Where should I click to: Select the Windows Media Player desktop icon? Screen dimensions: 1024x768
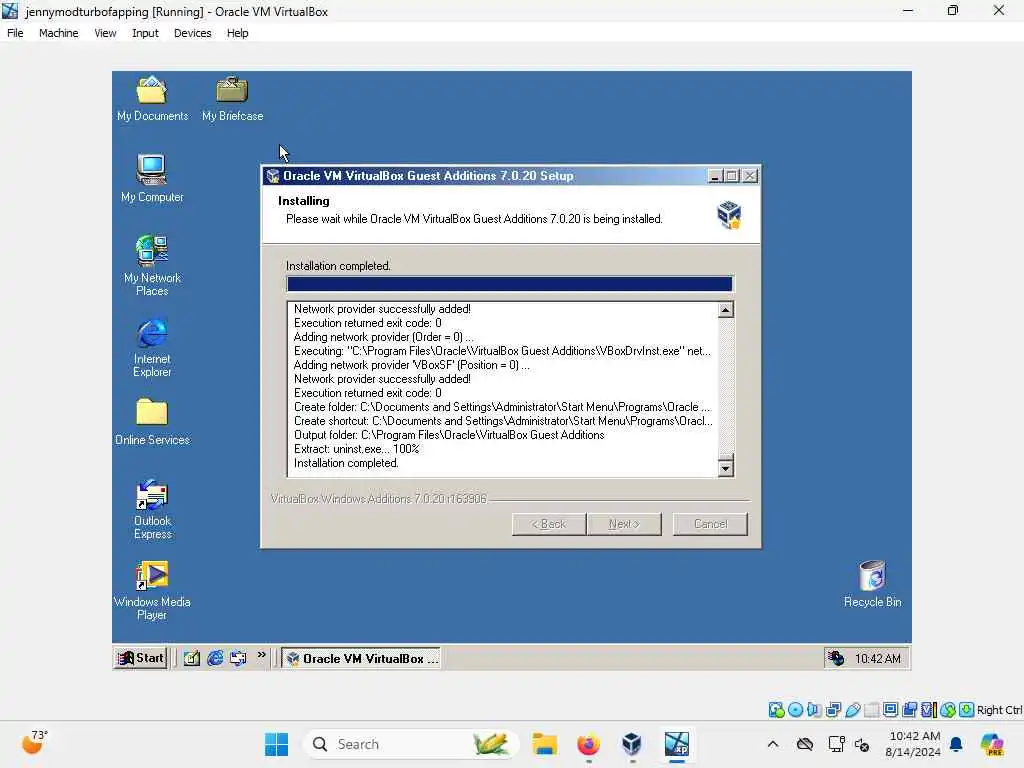pos(152,590)
